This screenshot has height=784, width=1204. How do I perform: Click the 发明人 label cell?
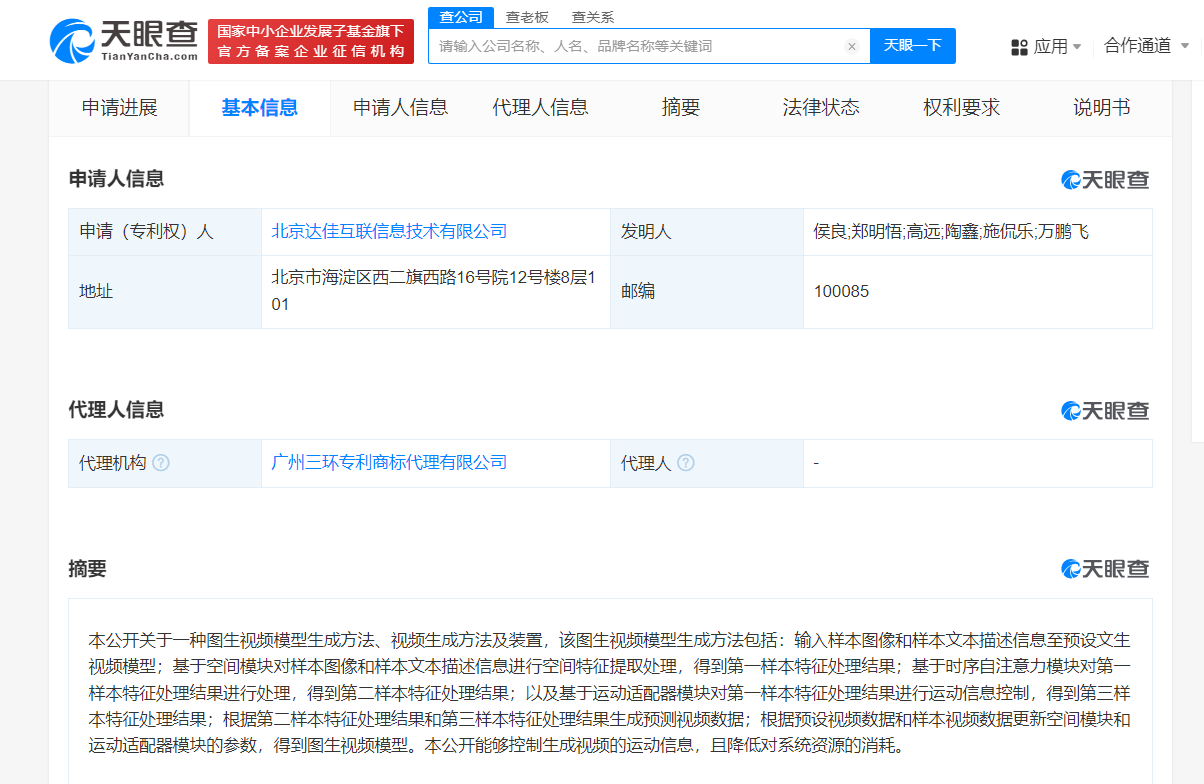pos(707,232)
